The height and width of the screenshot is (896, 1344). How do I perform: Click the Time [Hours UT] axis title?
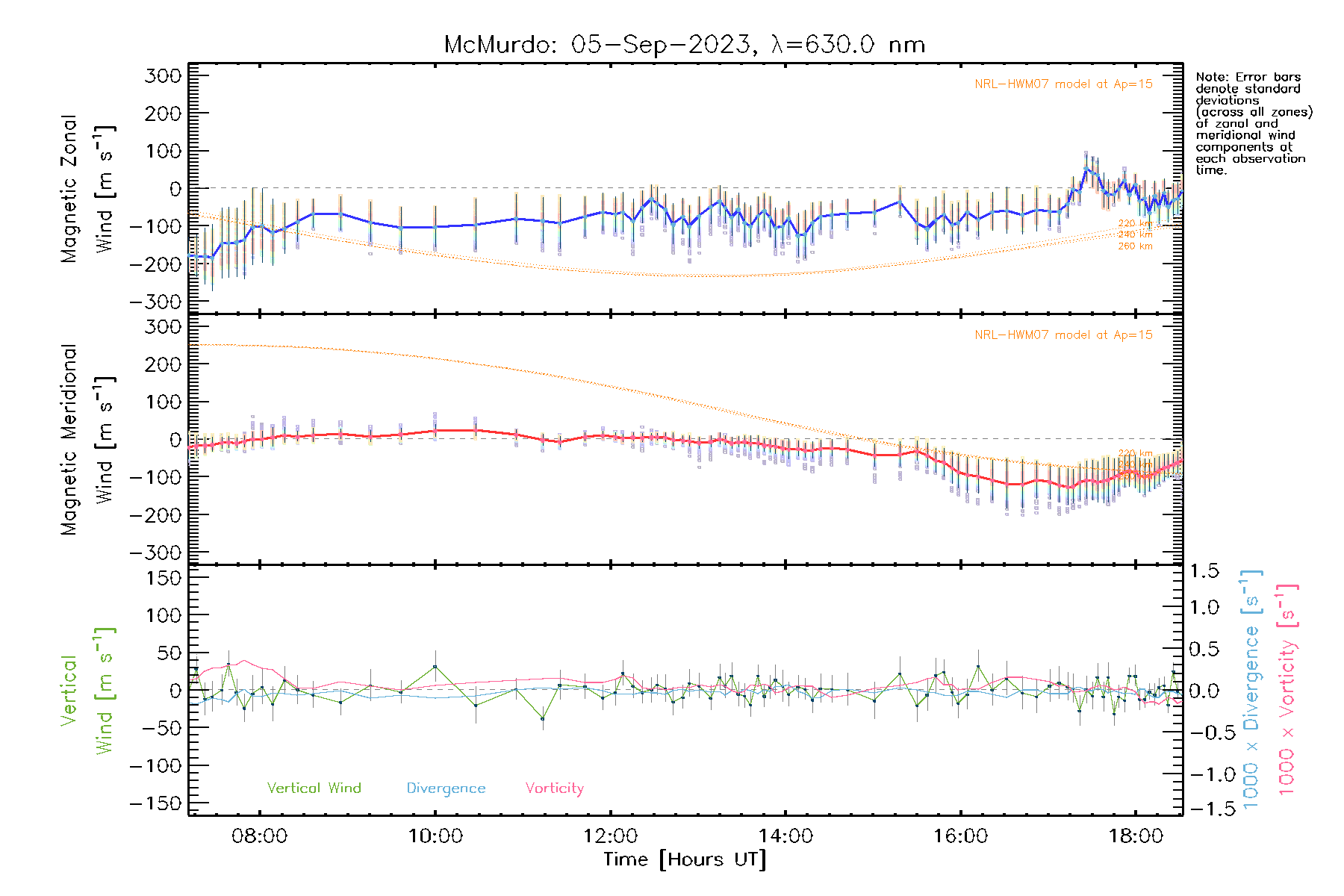click(x=684, y=859)
